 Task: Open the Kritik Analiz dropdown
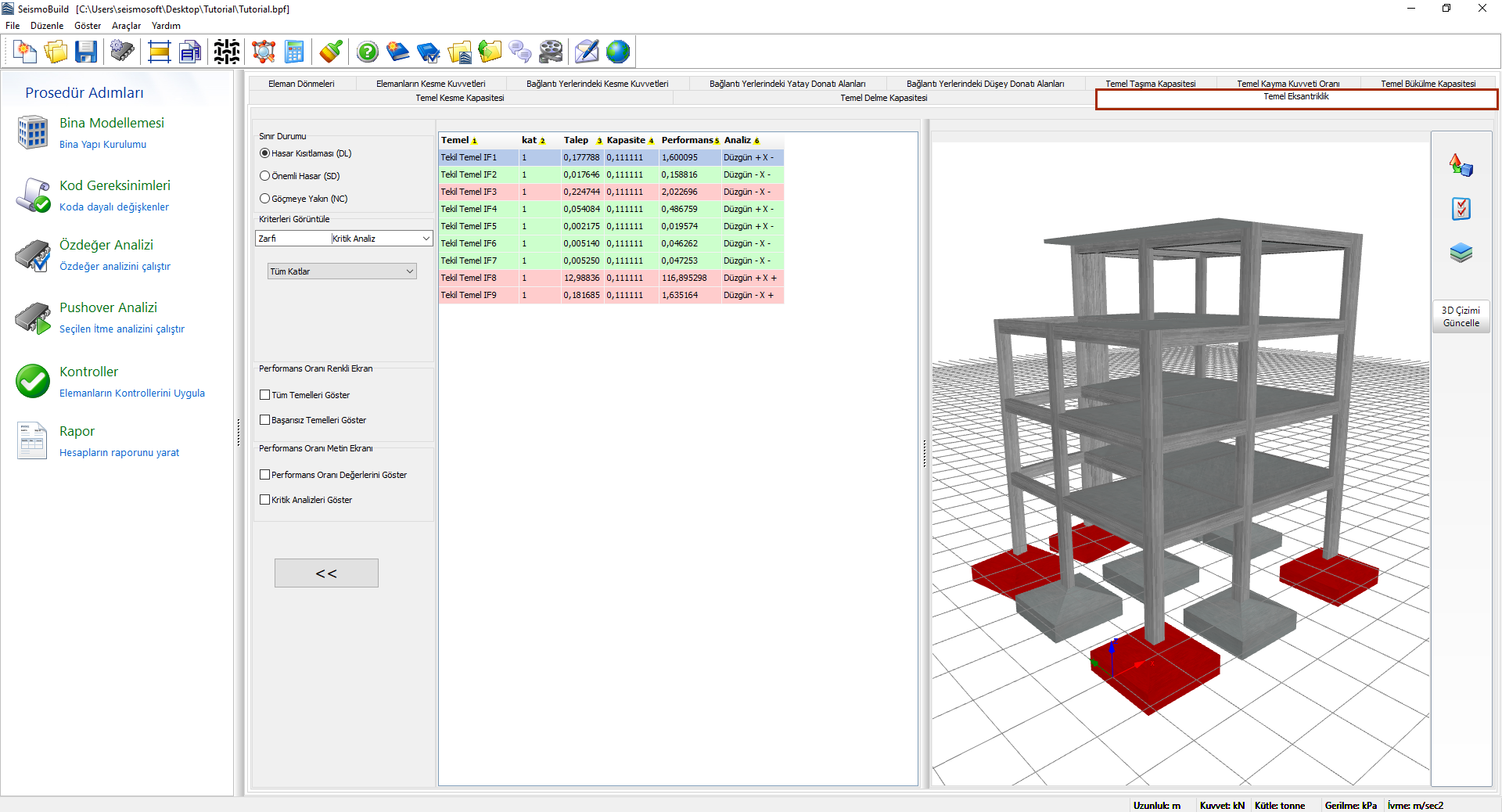coord(381,239)
